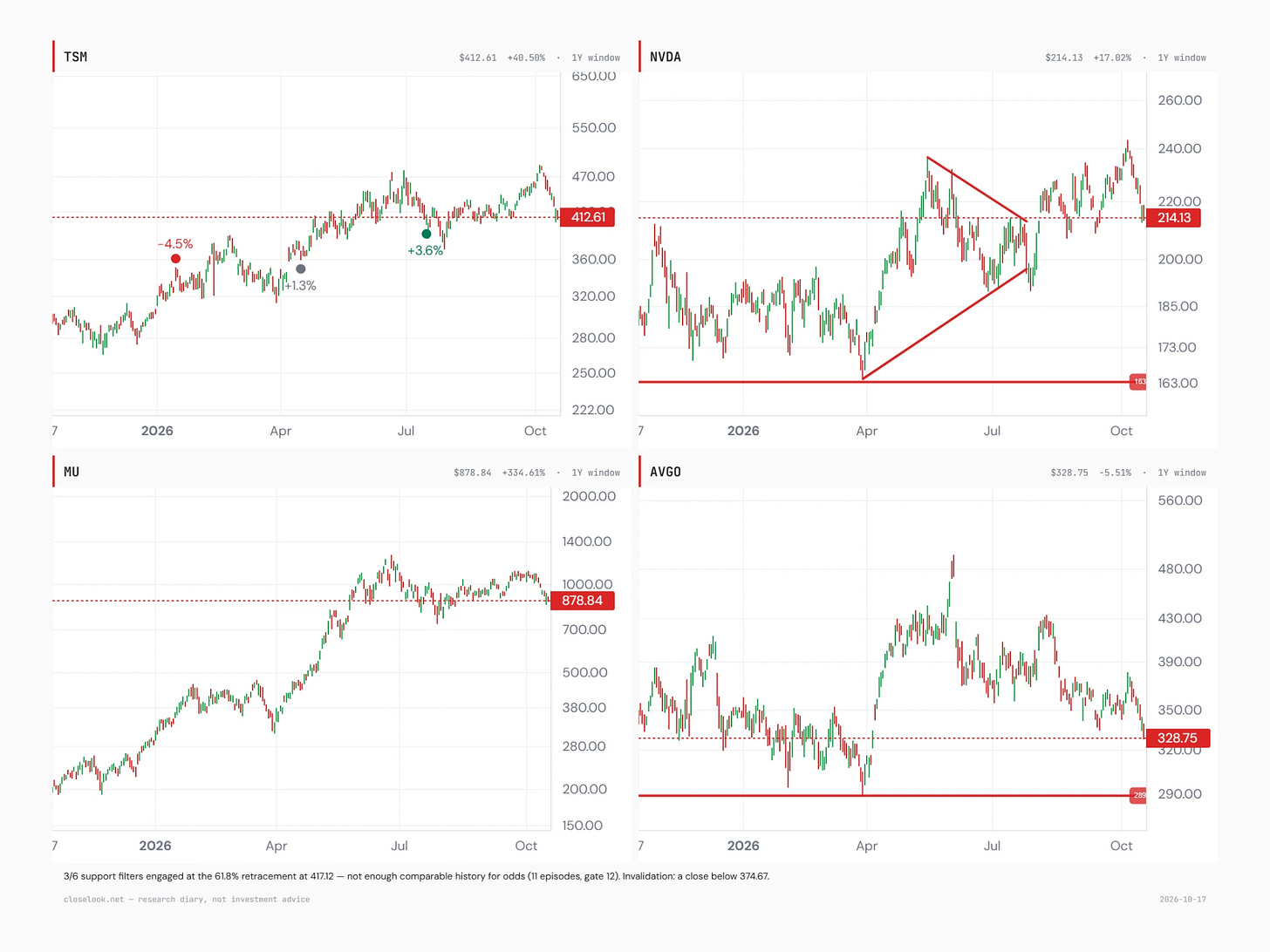The image size is (1270, 952).
Task: Click 'Jul' on the NVDA time axis
Action: pyautogui.click(x=992, y=431)
